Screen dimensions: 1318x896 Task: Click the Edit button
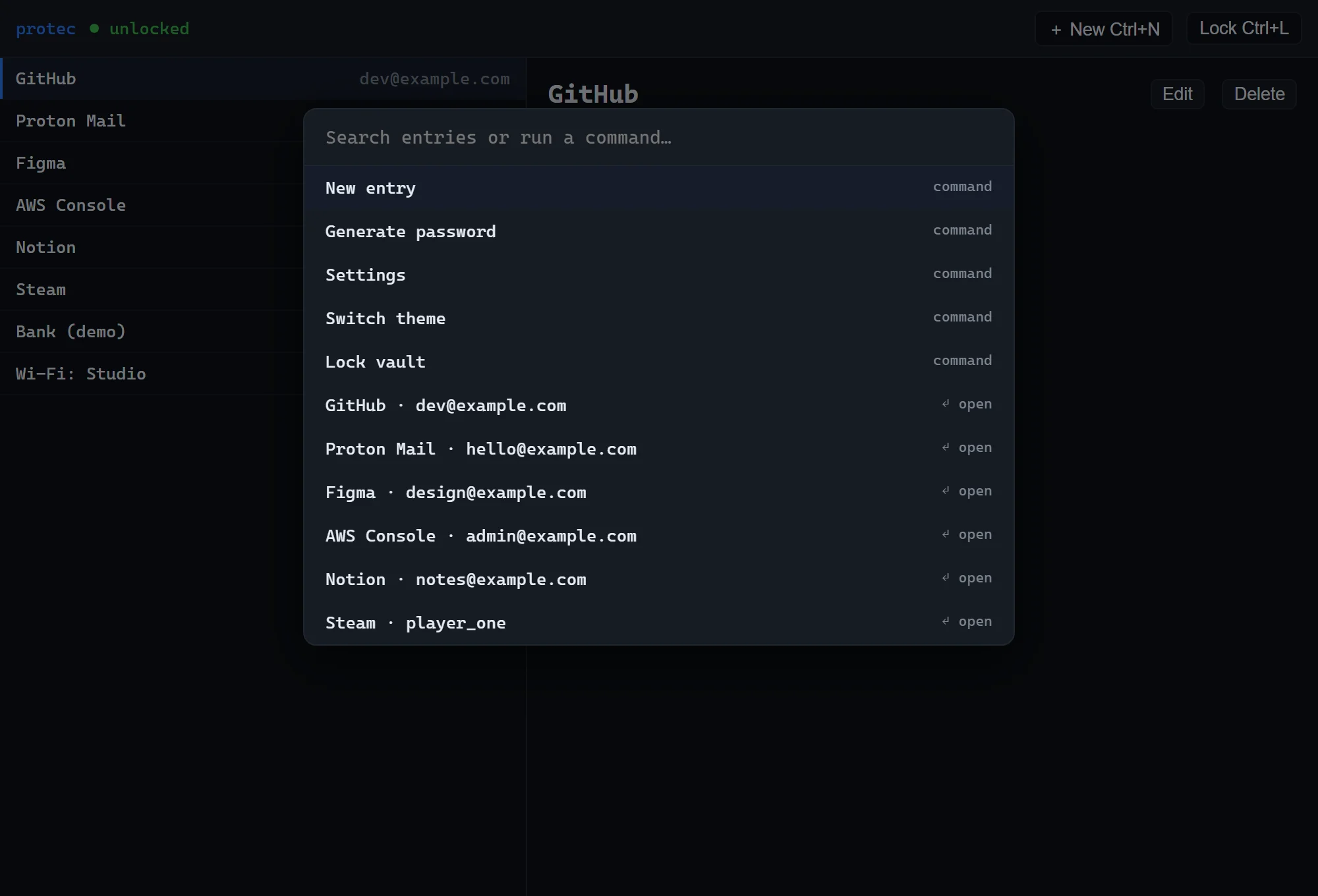(1177, 94)
